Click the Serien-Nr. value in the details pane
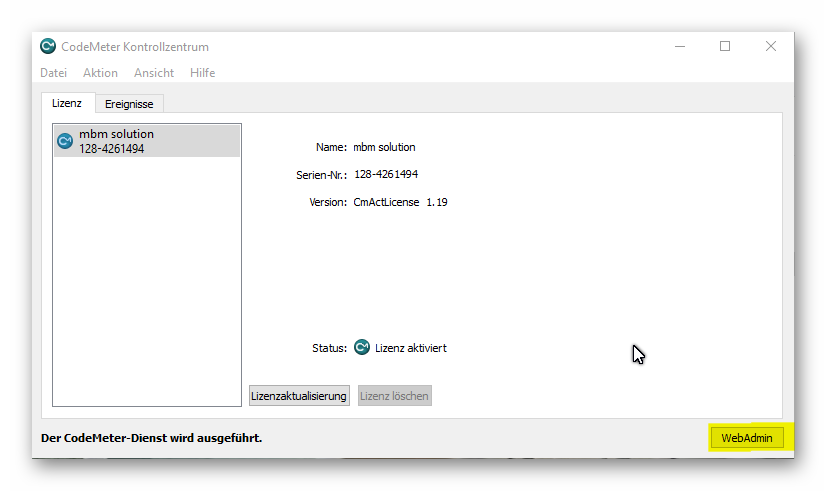Viewport: 827px width, 491px height. 386,174
